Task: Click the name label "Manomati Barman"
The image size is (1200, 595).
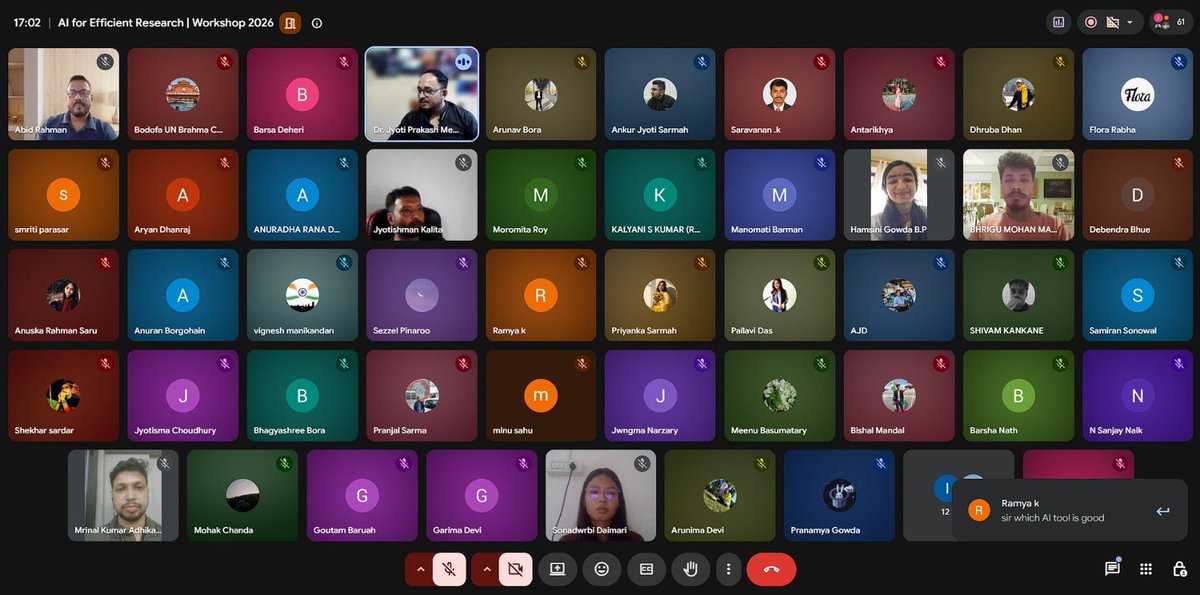Action: tap(768, 230)
